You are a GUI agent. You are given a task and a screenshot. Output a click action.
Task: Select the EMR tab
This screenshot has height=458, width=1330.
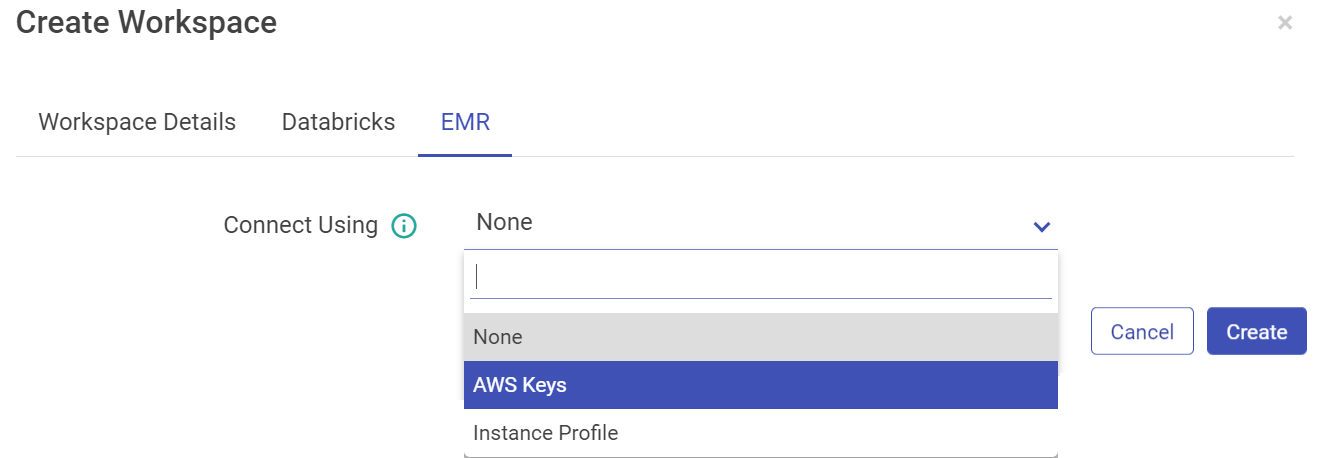[x=465, y=122]
